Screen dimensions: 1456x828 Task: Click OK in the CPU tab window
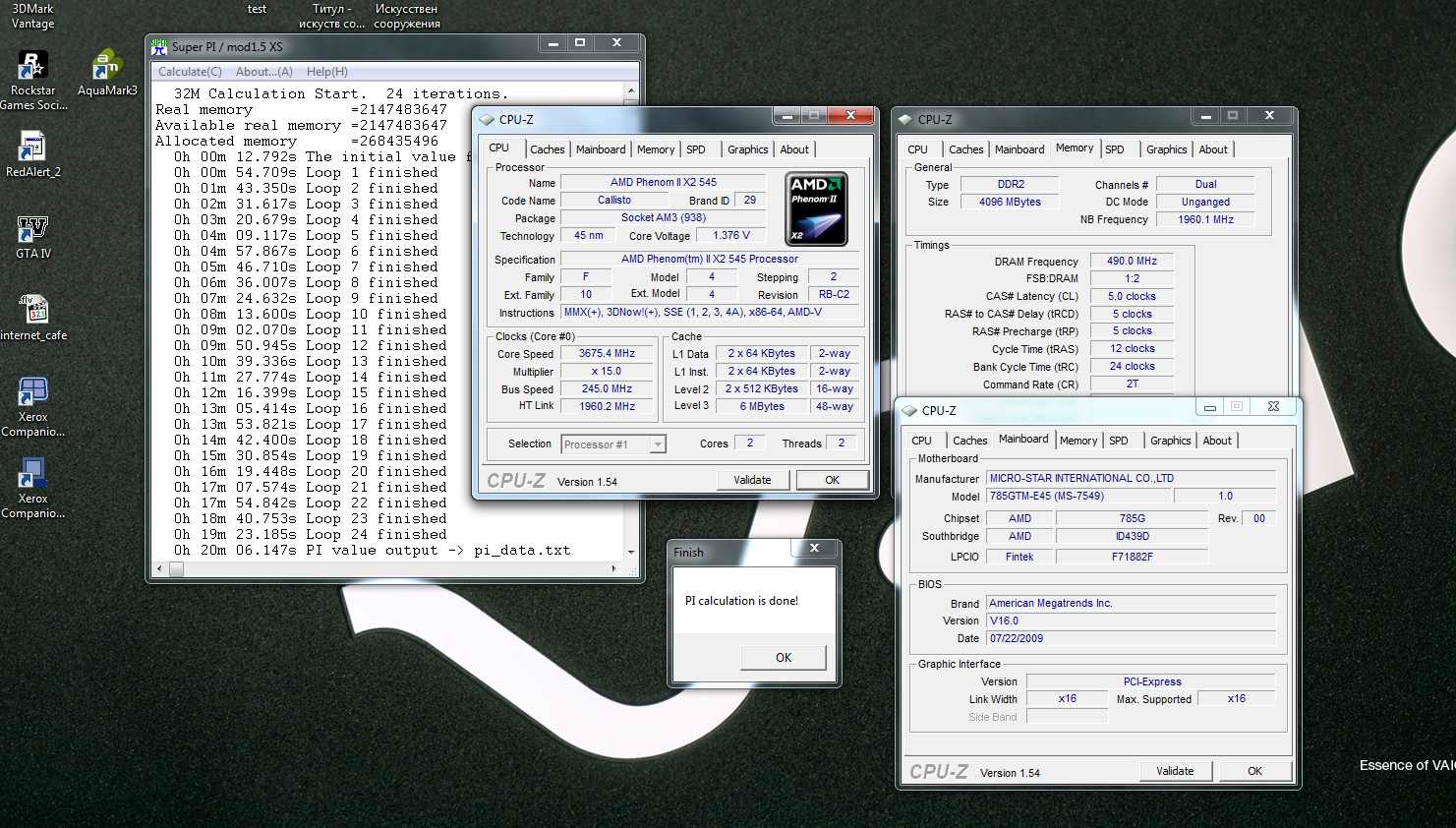point(832,480)
